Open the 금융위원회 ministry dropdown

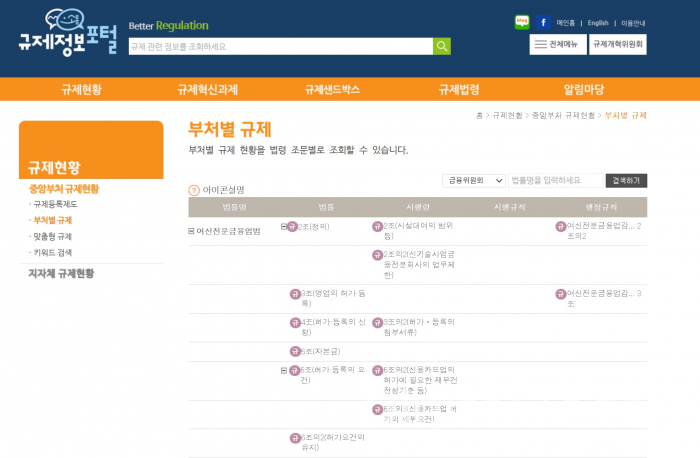click(x=474, y=180)
